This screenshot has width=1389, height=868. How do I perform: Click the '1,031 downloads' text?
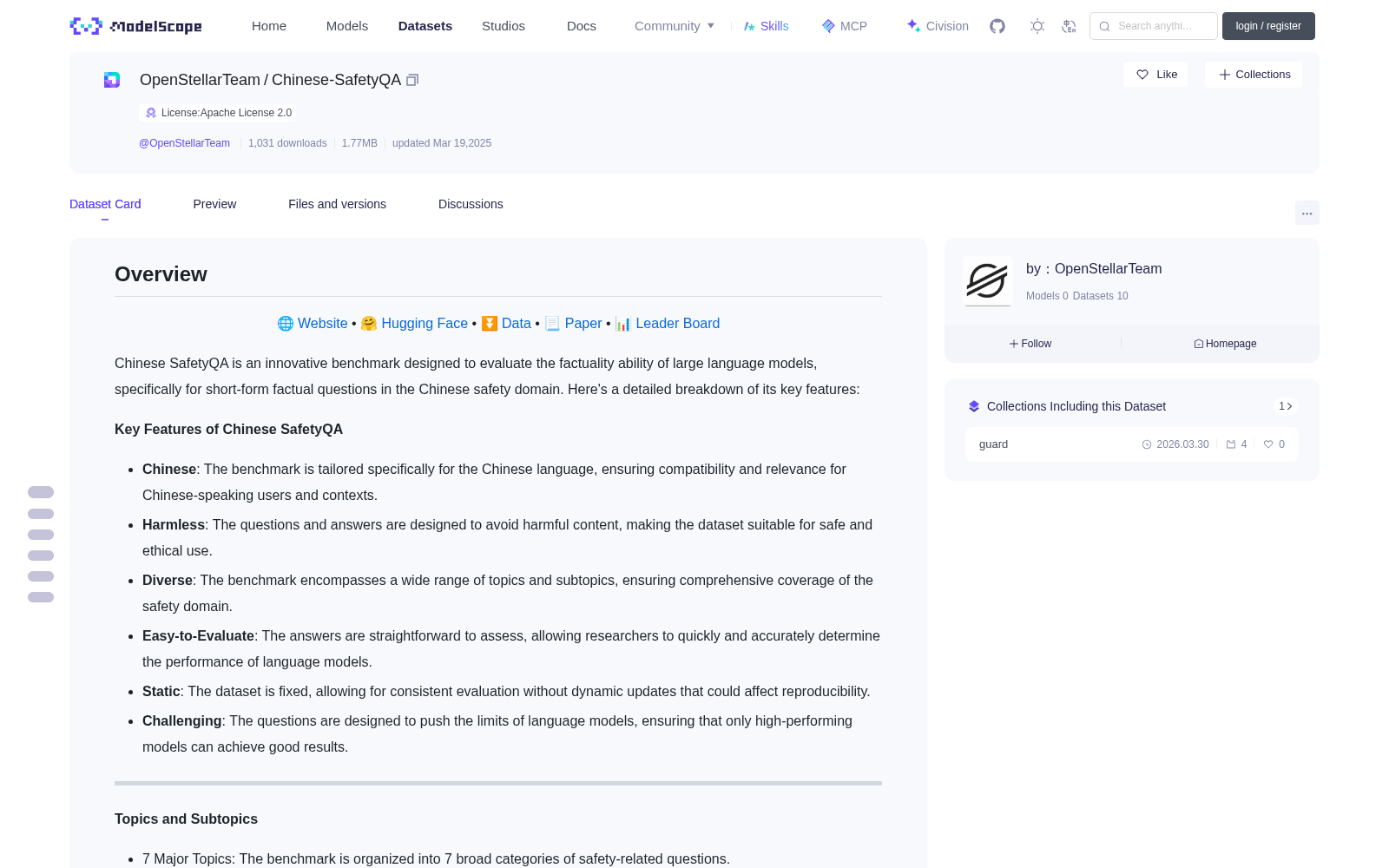click(x=287, y=143)
